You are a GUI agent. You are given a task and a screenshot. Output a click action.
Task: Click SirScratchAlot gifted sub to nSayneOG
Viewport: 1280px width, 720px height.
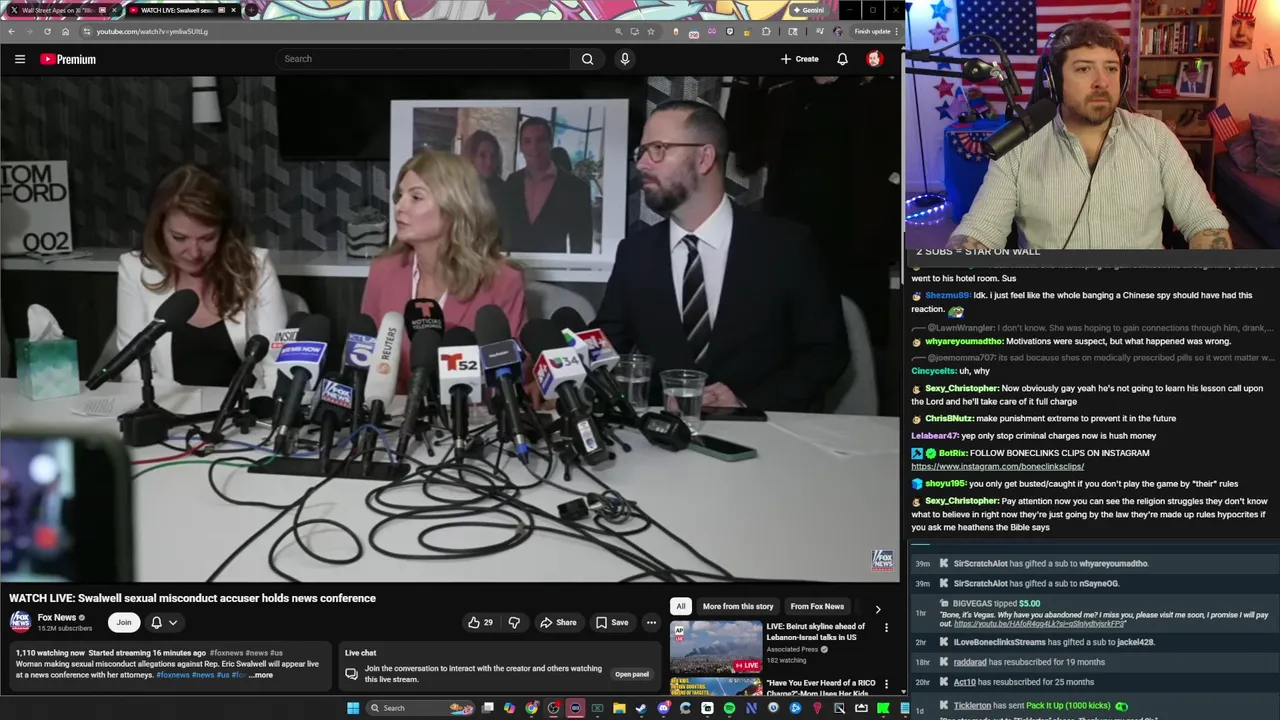(1095, 583)
